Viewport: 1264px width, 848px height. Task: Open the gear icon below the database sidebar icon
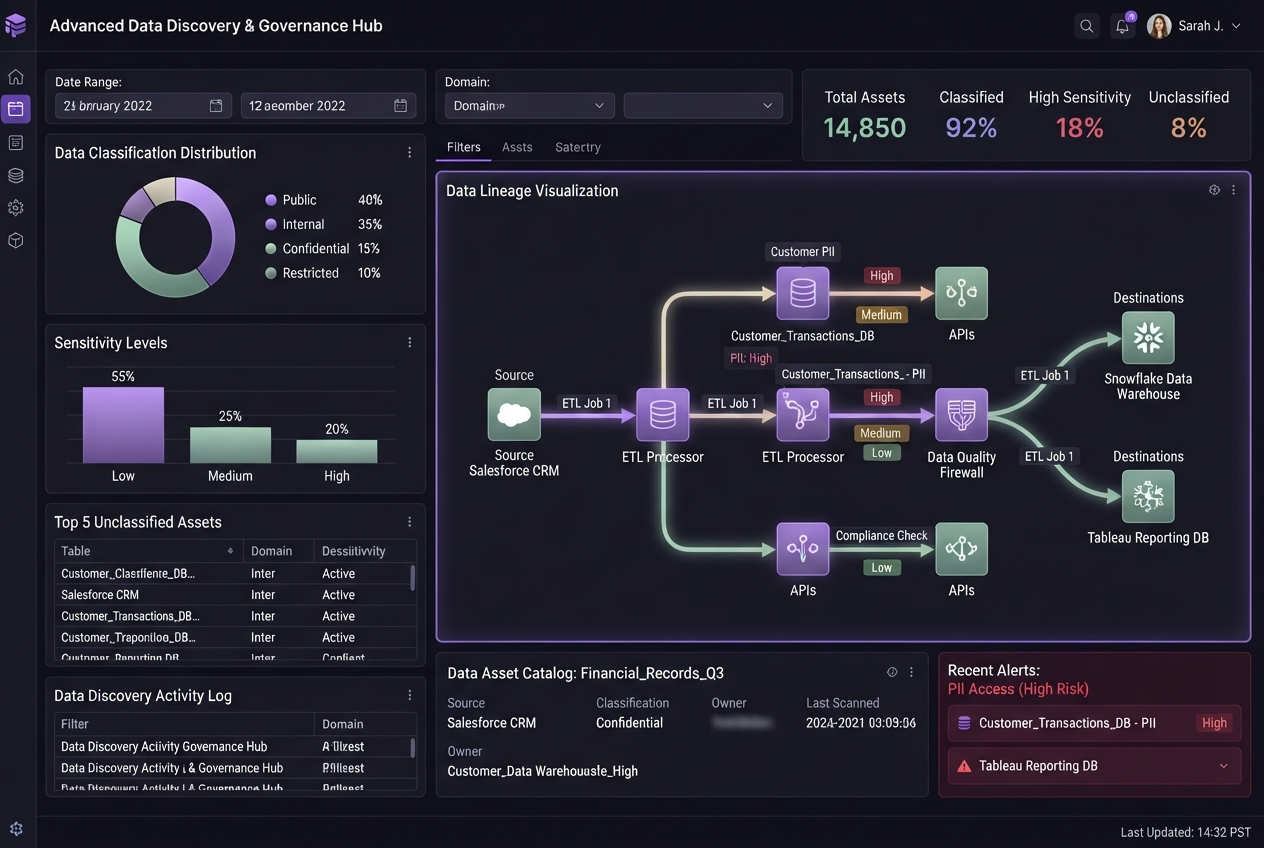[16, 208]
